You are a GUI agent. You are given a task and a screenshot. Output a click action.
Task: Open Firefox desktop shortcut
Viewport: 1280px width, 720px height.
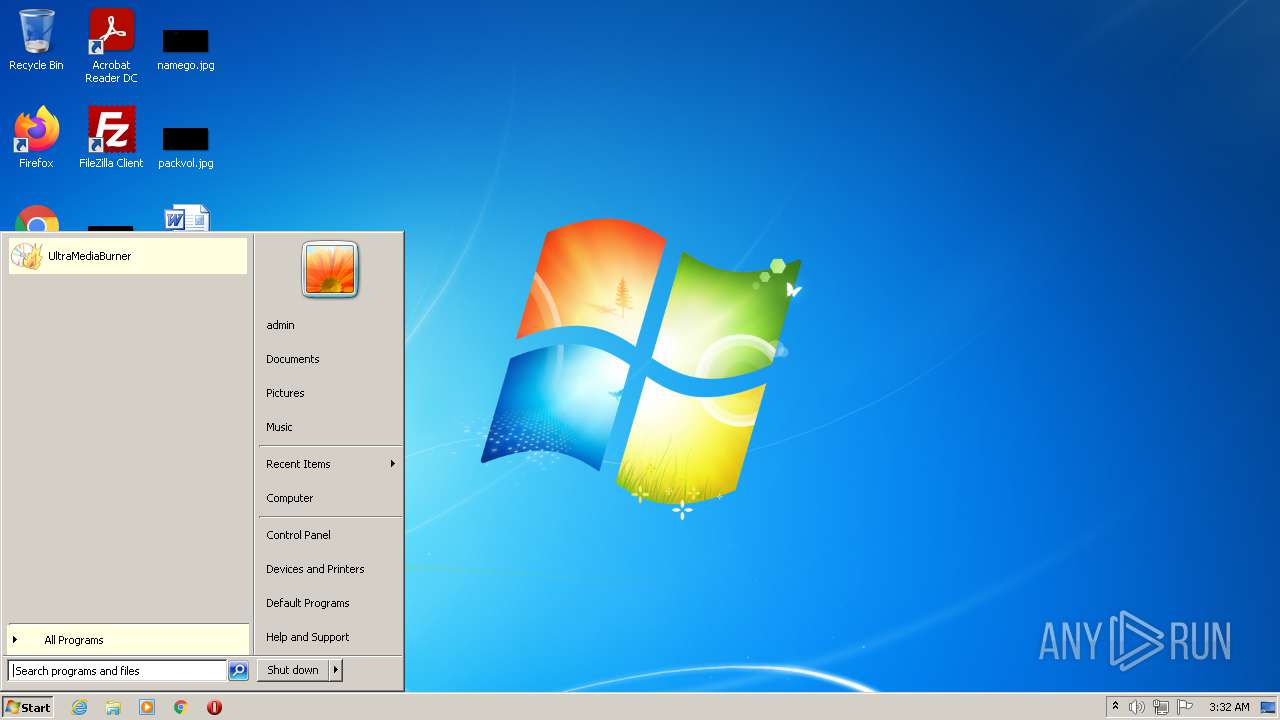pos(36,137)
